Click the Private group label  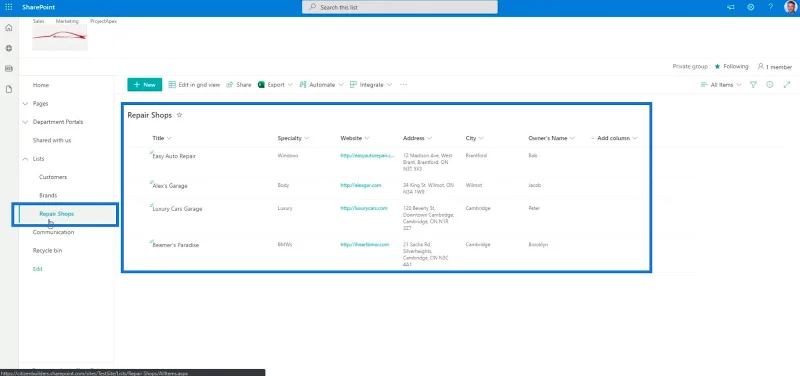(690, 66)
